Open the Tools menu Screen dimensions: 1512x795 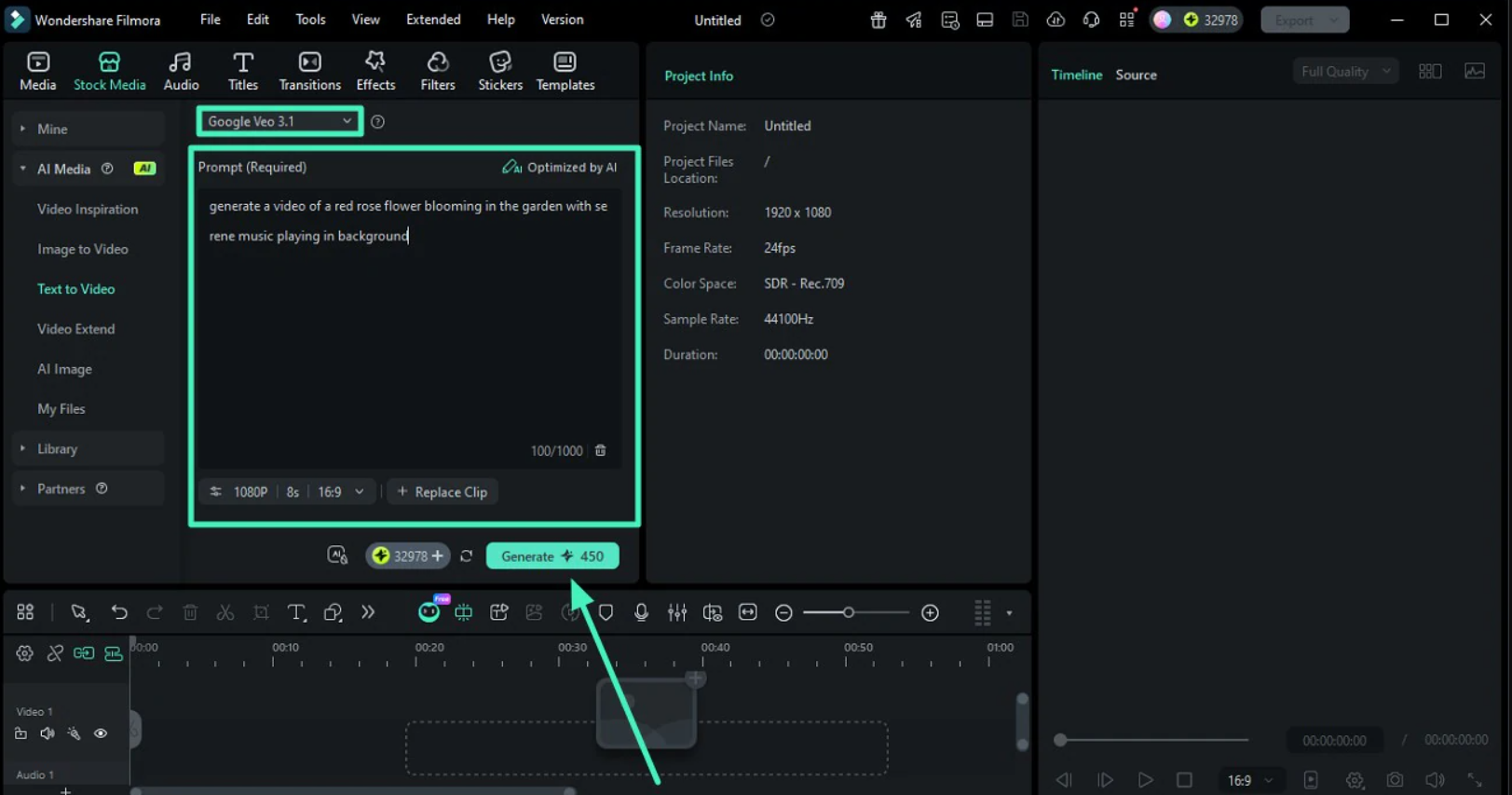tap(310, 20)
